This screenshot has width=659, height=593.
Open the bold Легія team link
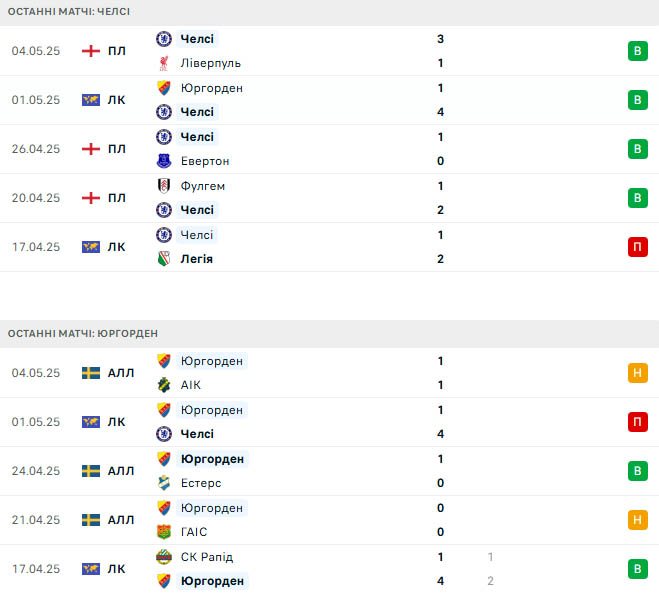tap(197, 259)
